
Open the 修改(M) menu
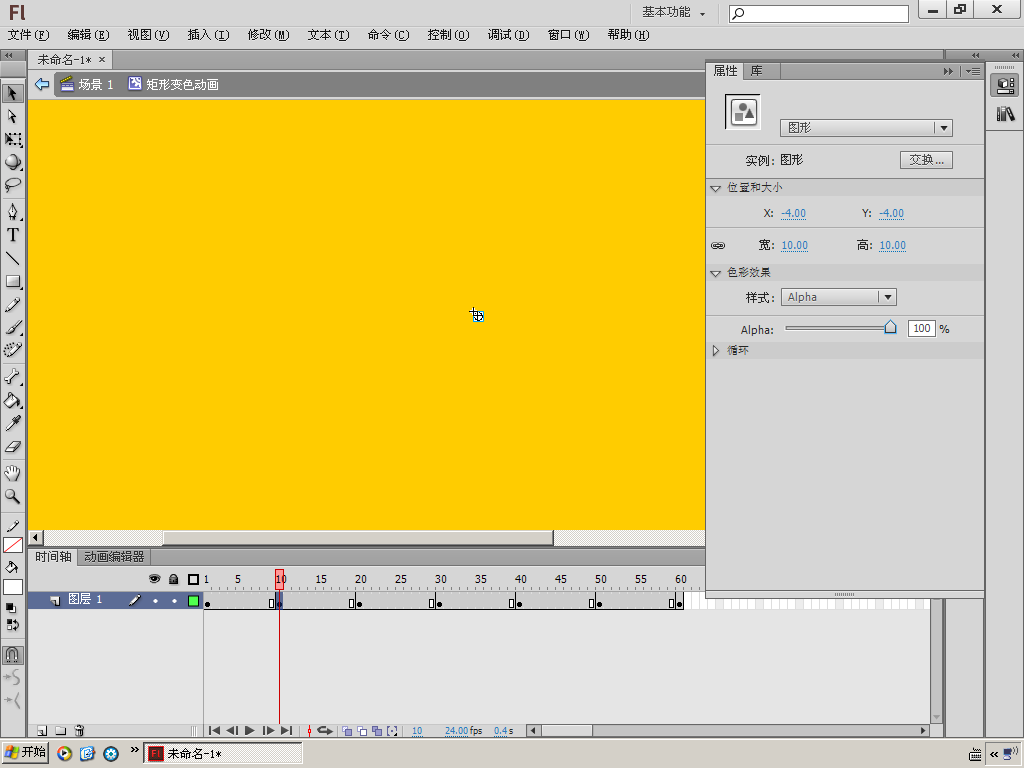click(268, 35)
